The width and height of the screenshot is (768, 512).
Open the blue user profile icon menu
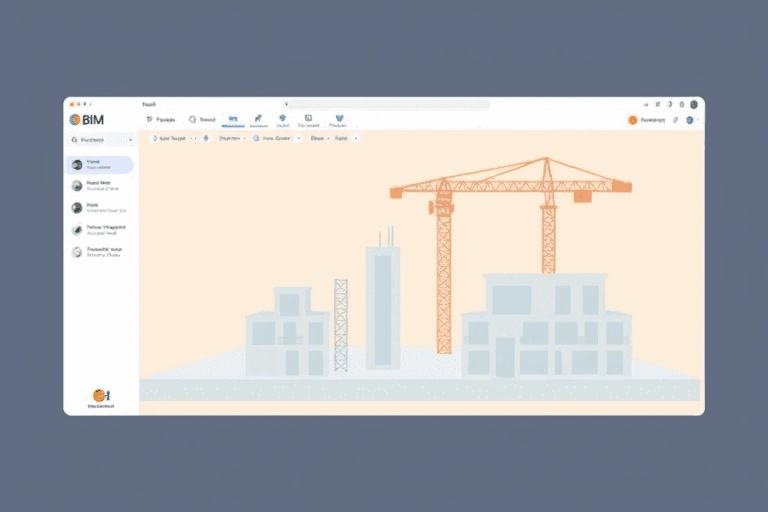(690, 120)
